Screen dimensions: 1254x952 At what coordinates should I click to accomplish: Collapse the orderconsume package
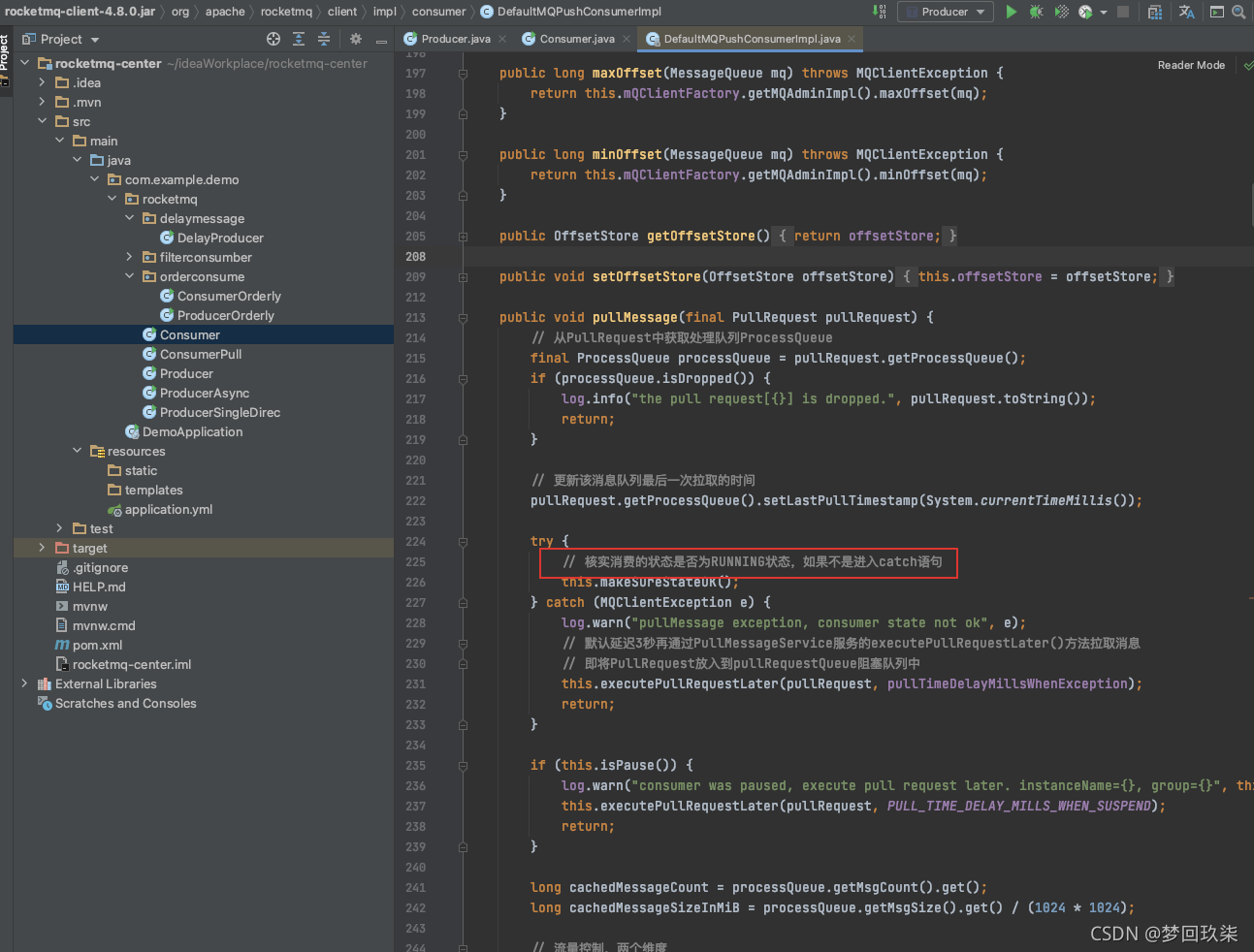tap(129, 276)
